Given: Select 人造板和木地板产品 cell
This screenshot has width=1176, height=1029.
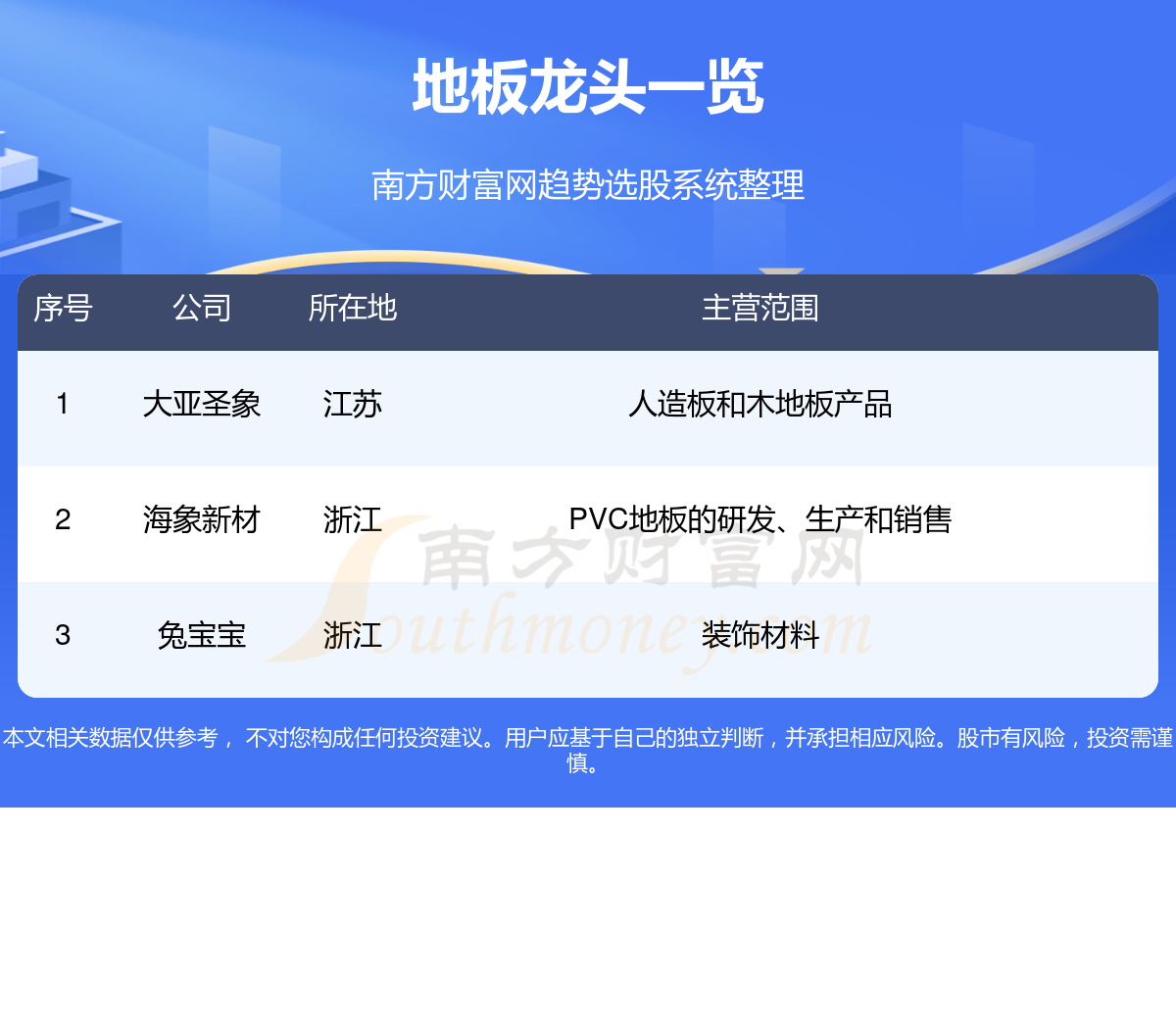Looking at the screenshot, I should click(760, 404).
